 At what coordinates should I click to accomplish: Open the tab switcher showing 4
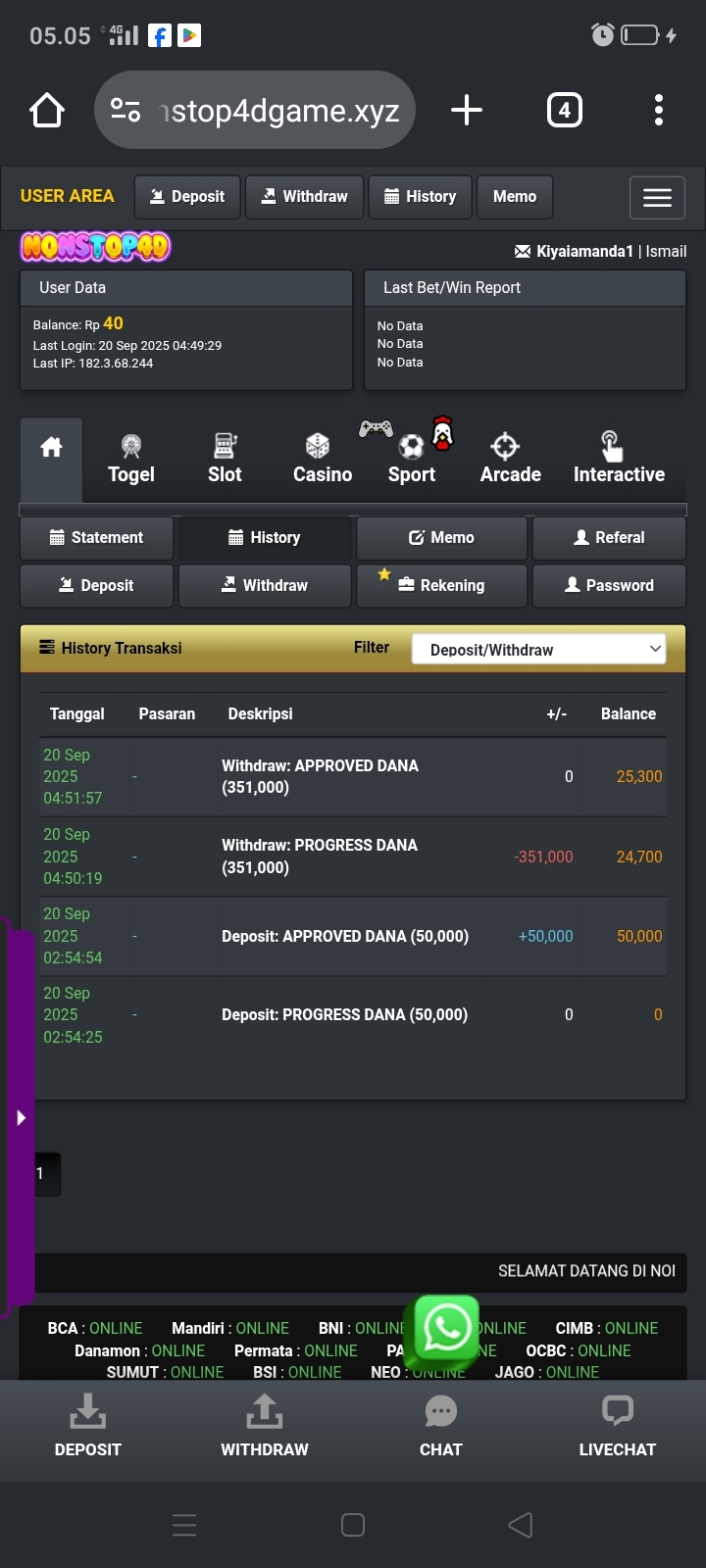pos(564,110)
